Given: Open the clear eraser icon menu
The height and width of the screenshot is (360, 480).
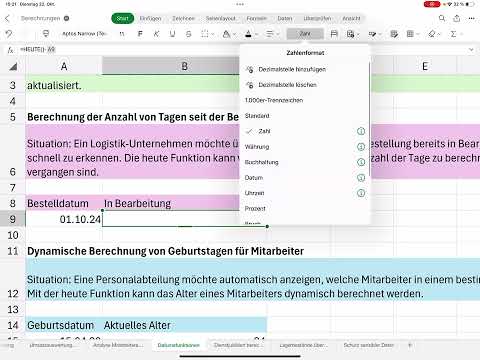Looking at the screenshot, I should tap(434, 34).
